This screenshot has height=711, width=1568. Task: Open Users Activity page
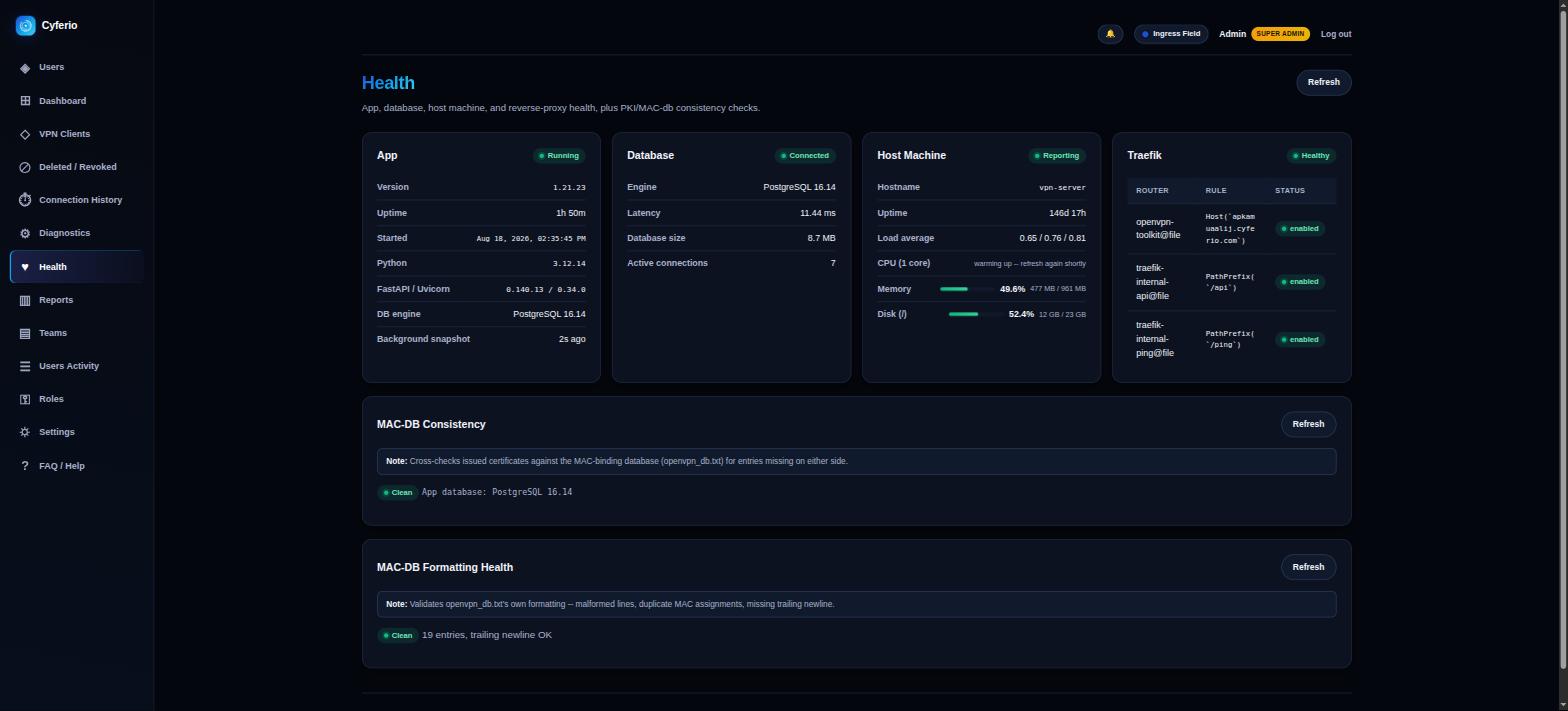(x=76, y=366)
